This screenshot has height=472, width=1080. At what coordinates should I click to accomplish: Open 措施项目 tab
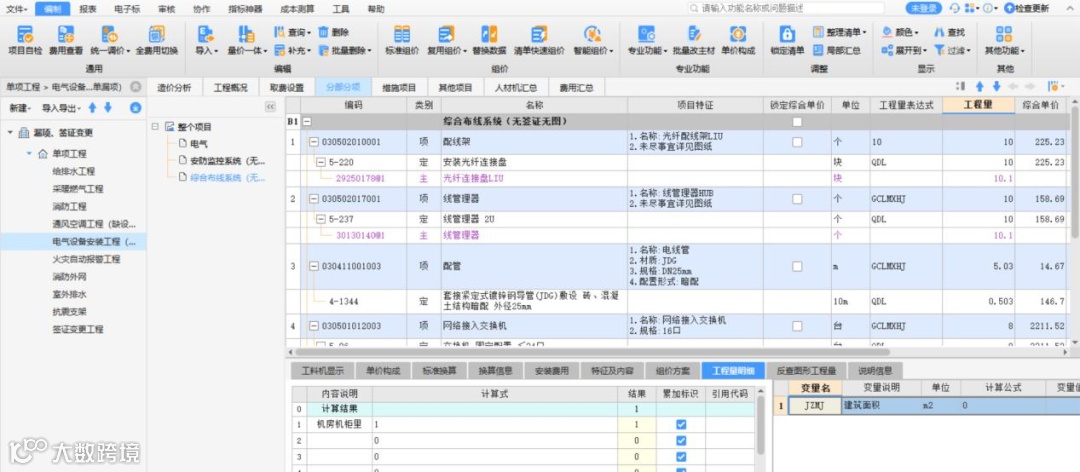pyautogui.click(x=399, y=88)
